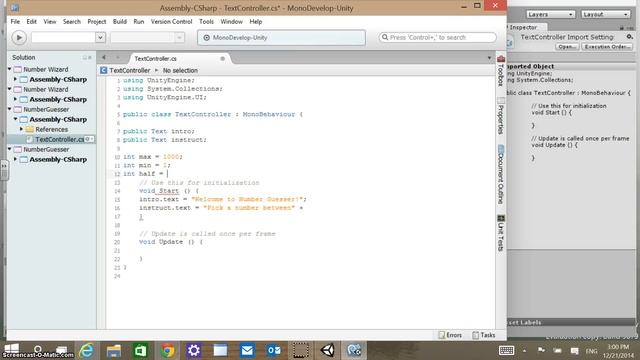Image resolution: width=640 pixels, height=360 pixels.
Task: Open the Properties side pad
Action: point(501,116)
